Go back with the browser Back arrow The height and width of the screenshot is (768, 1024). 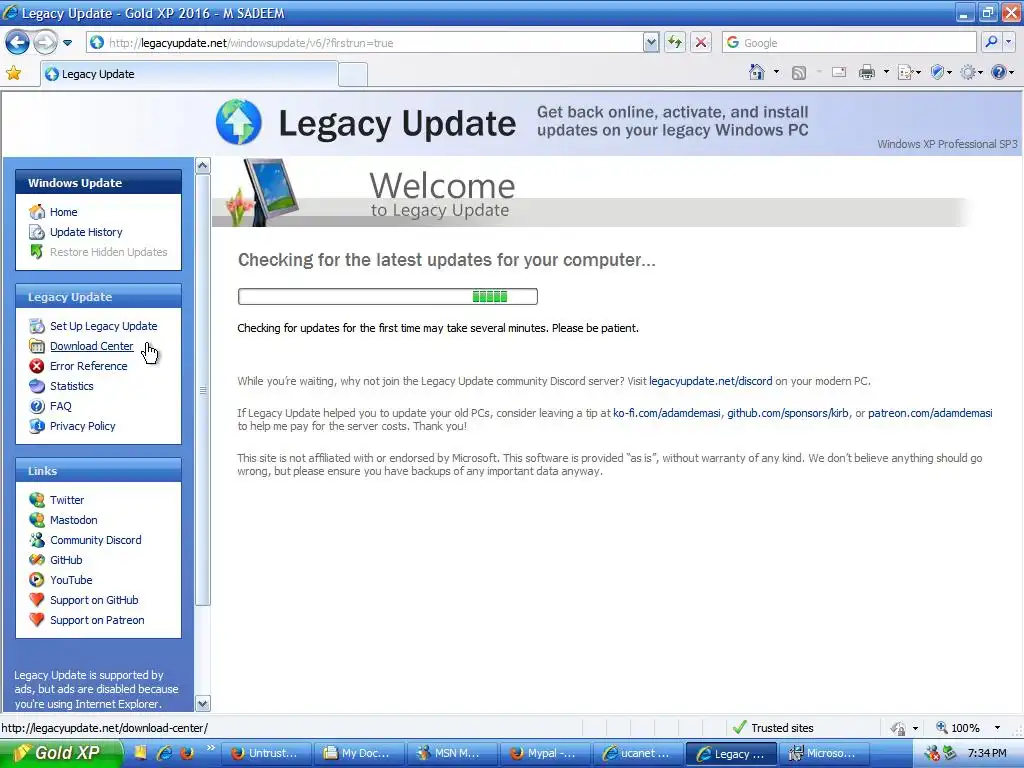17,43
